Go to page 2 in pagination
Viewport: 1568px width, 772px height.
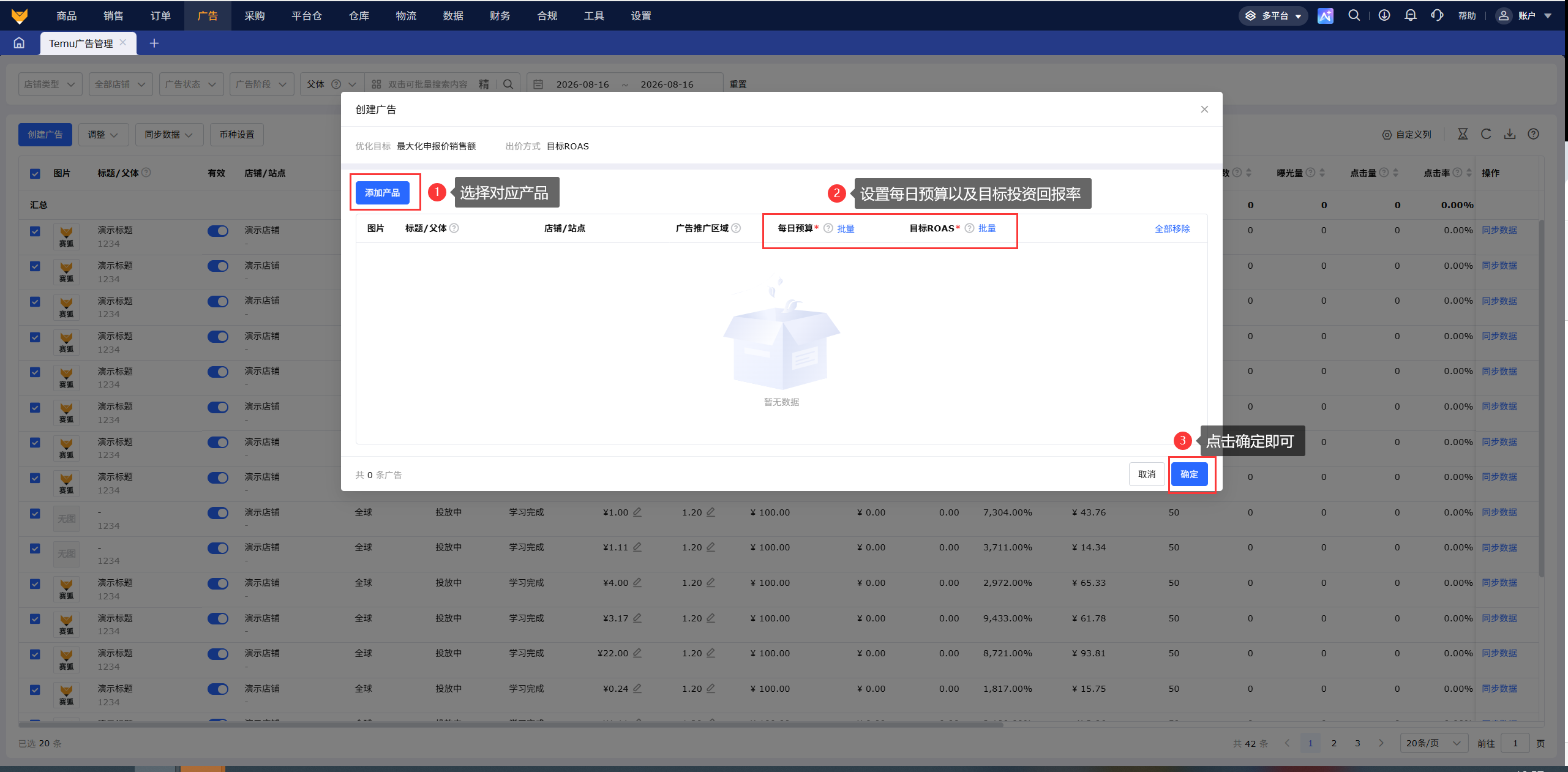1334,743
